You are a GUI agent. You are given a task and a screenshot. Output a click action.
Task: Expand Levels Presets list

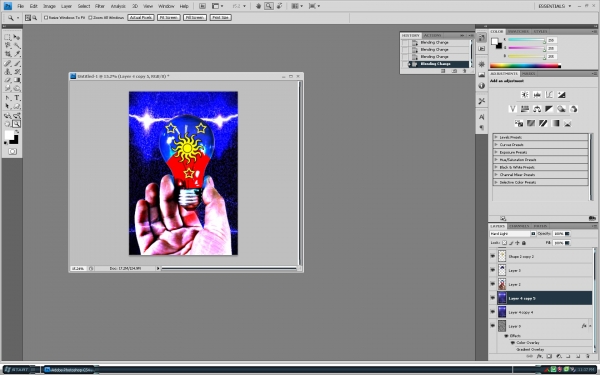coord(496,137)
